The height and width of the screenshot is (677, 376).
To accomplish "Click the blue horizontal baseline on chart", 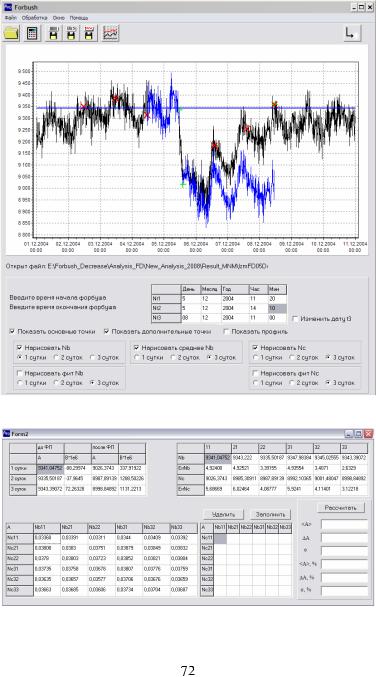I will coord(196,108).
